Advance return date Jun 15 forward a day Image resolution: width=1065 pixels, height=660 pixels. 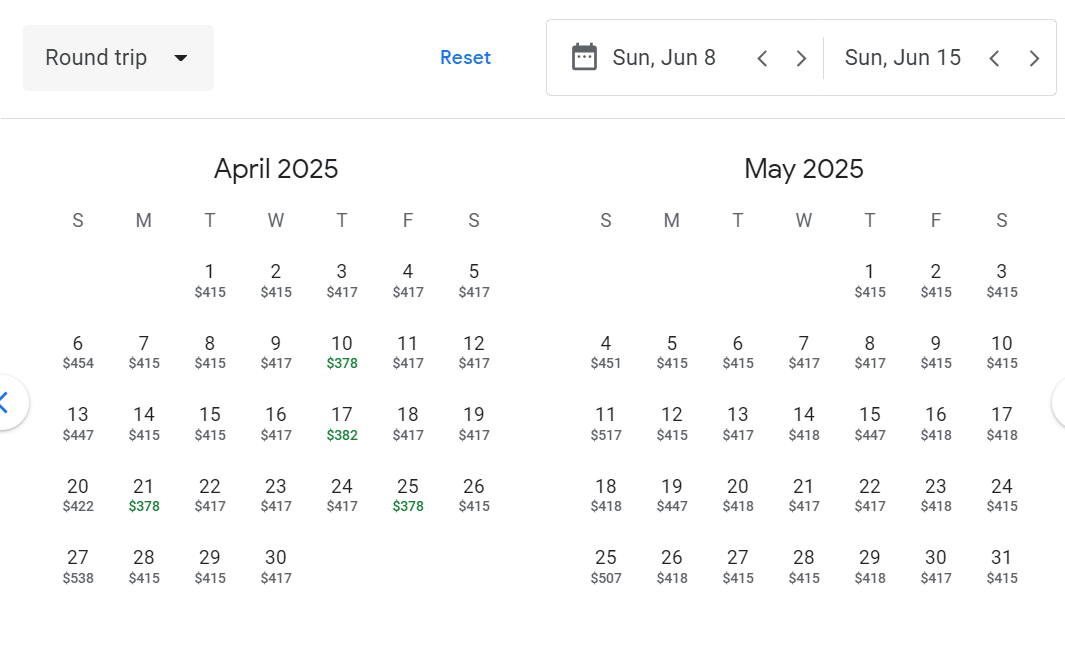pos(1034,58)
